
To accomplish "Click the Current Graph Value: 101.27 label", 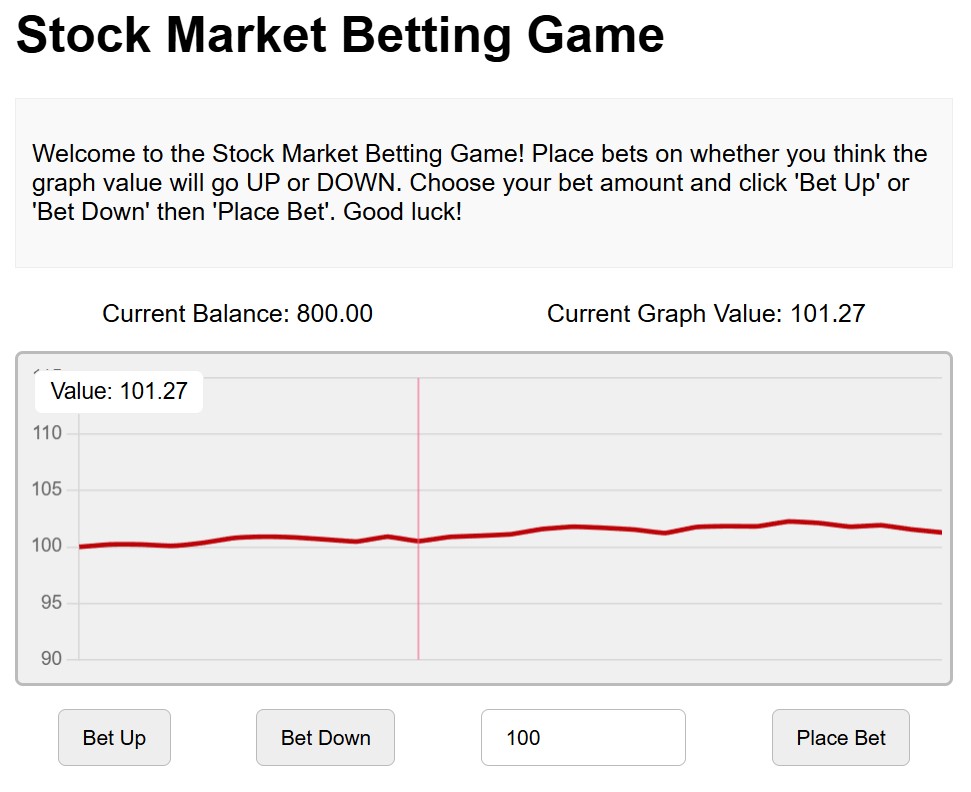I will pos(707,313).
